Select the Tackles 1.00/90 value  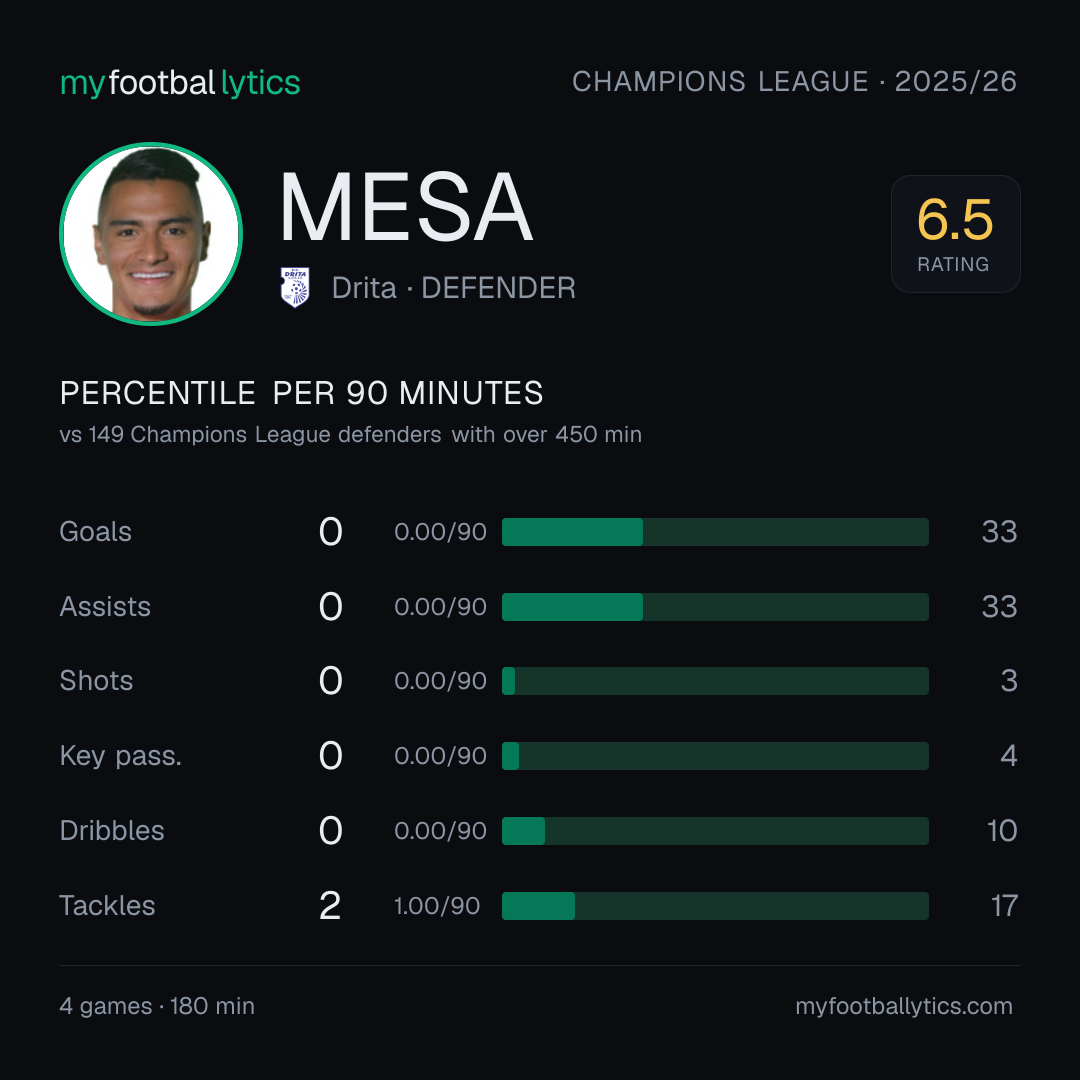437,906
